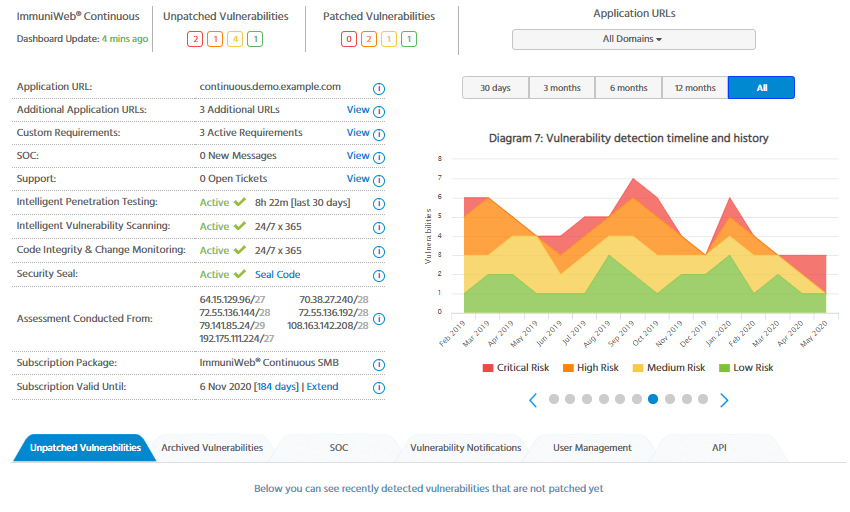This screenshot has width=850, height=512.
Task: Click the continuous.demo.example.com URL text
Action: pyautogui.click(x=270, y=87)
